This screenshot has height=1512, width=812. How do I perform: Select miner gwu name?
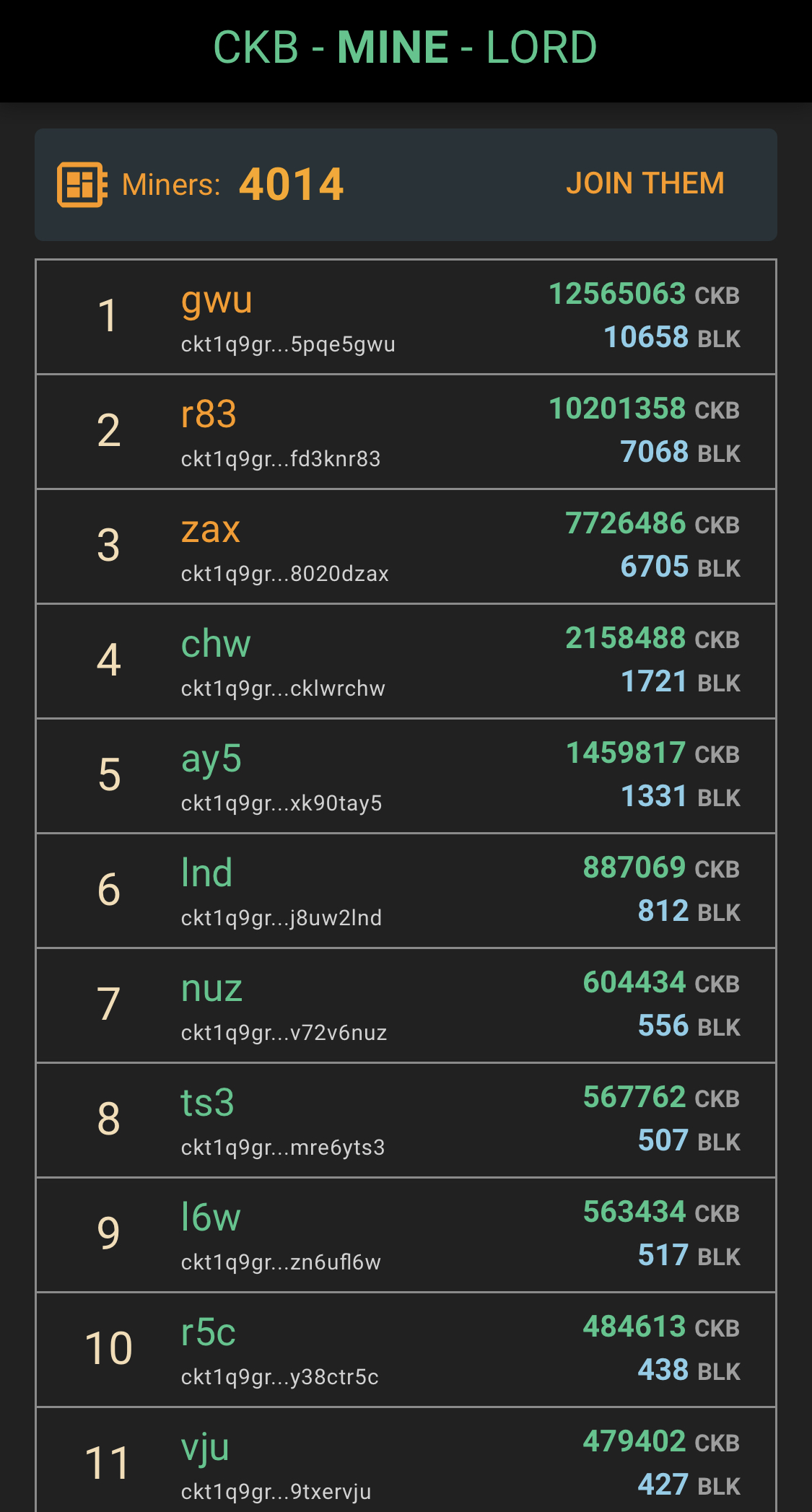[x=217, y=300]
